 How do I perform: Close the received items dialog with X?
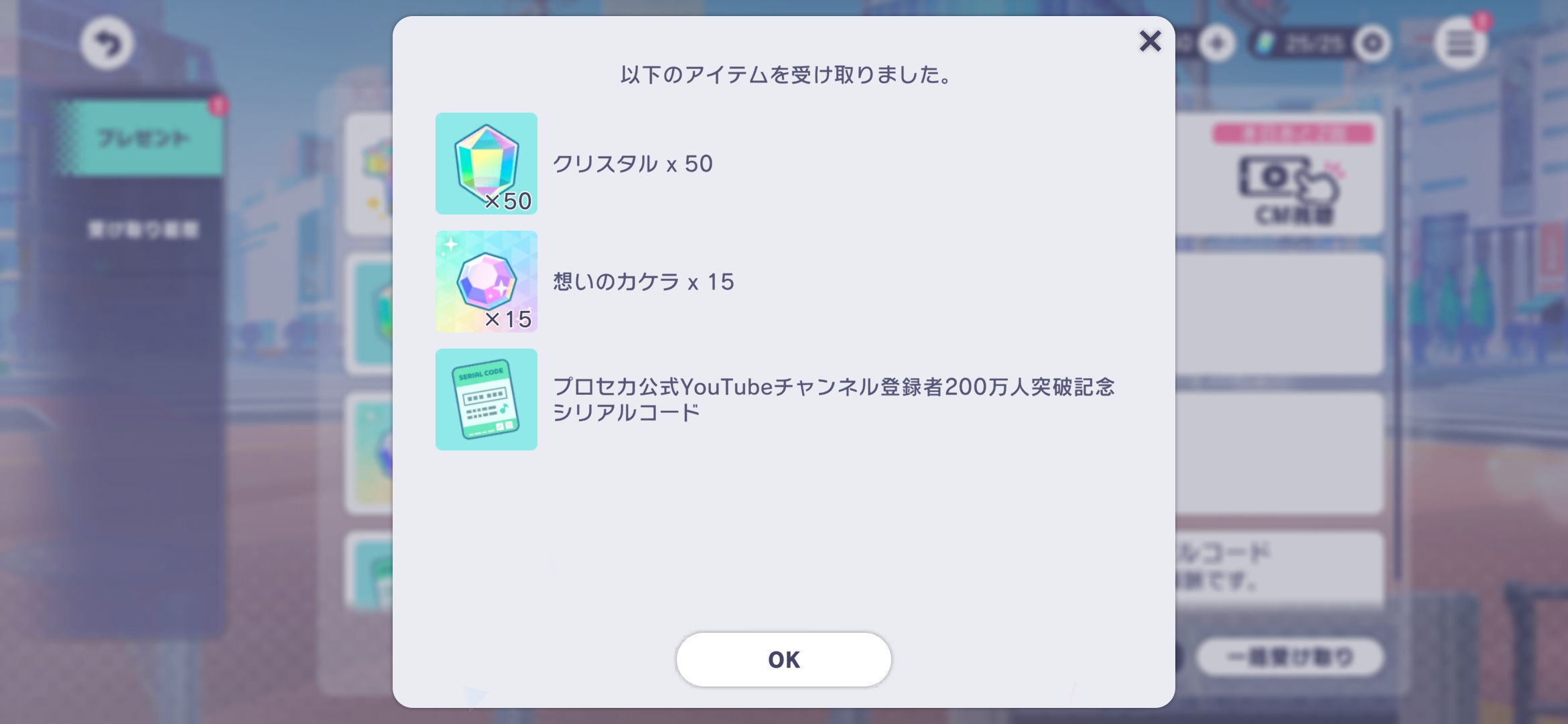[x=1150, y=42]
